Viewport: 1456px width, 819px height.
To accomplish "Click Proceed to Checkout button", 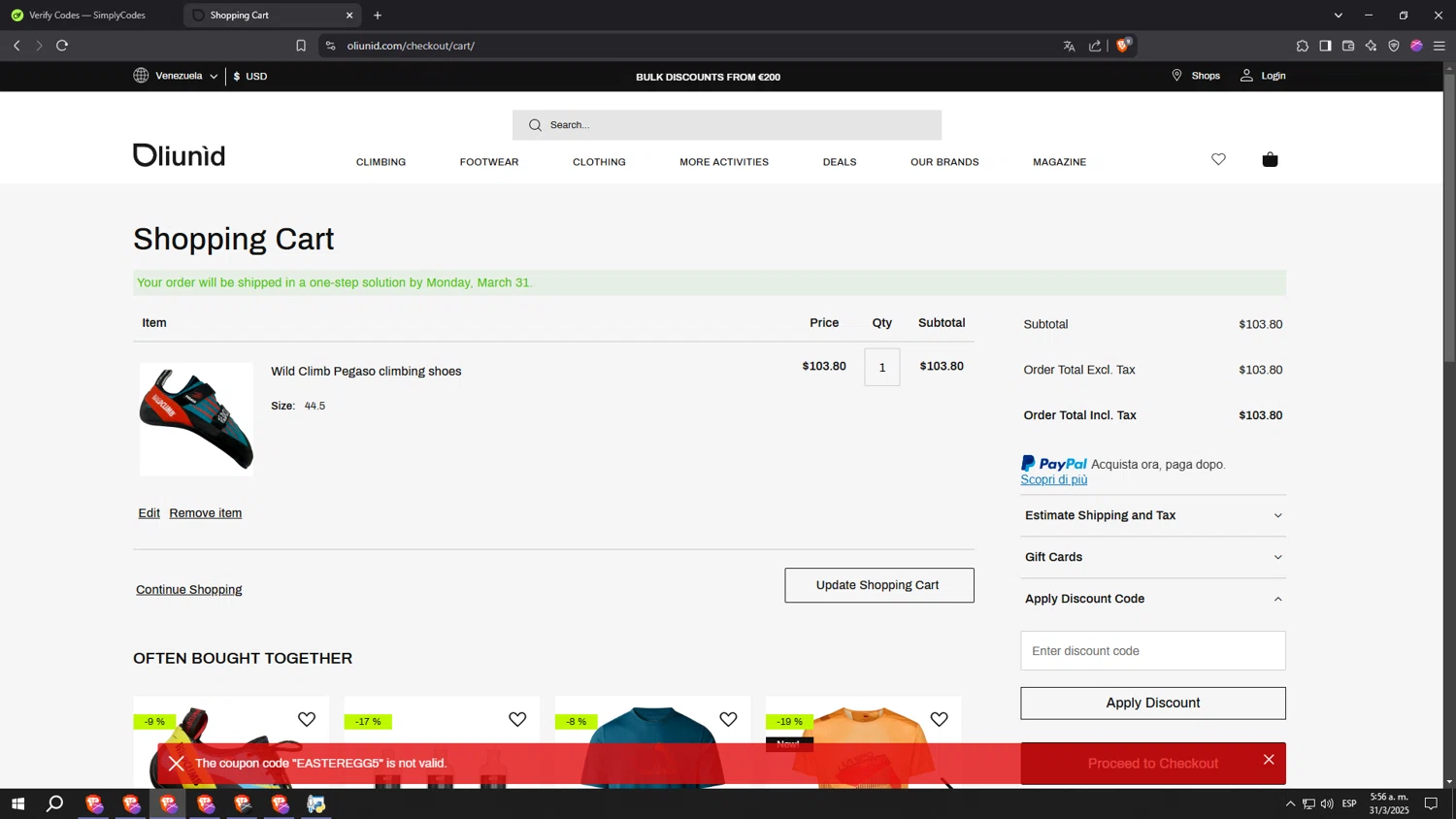I will (x=1153, y=764).
